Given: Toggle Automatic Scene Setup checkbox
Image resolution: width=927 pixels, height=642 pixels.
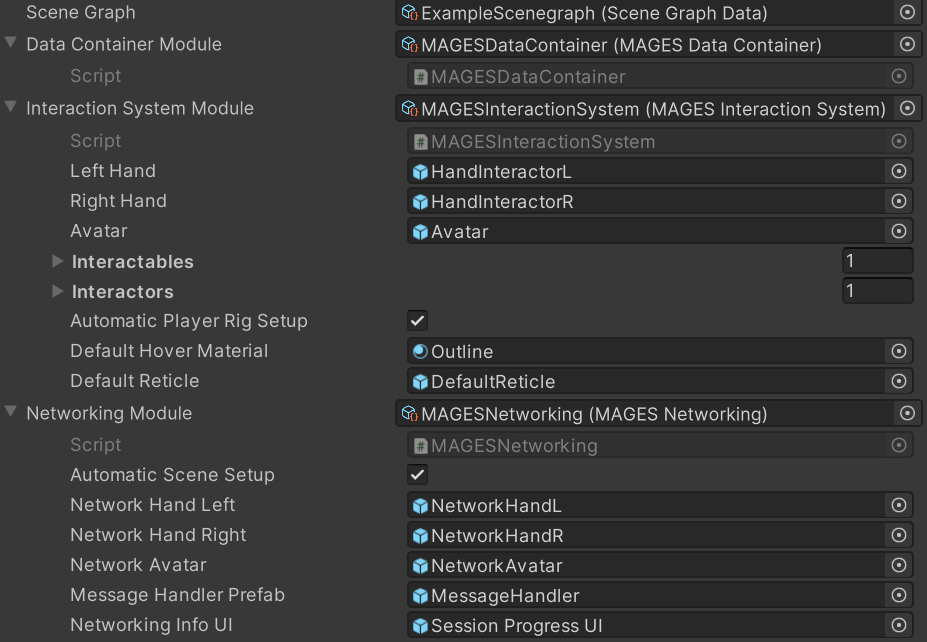Looking at the screenshot, I should (417, 474).
